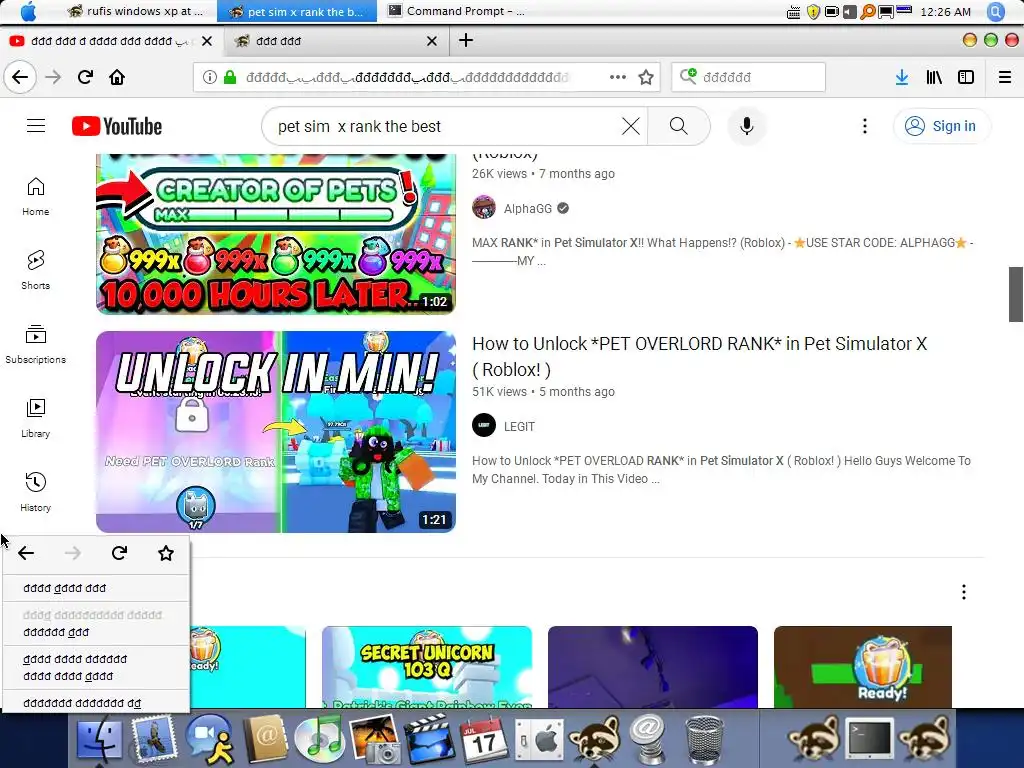Click the blue Spotlight search icon
This screenshot has height=768, width=1024.
pyautogui.click(x=996, y=12)
